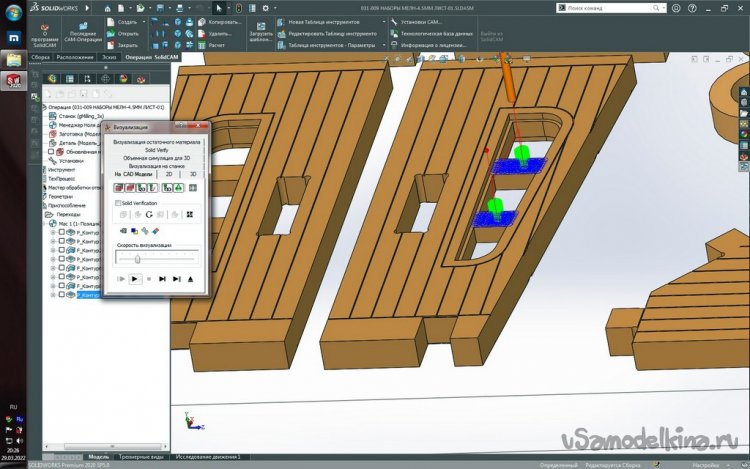Click Копировать (Copy) in the SolidCAM ribbon
The image size is (750, 469).
[224, 21]
